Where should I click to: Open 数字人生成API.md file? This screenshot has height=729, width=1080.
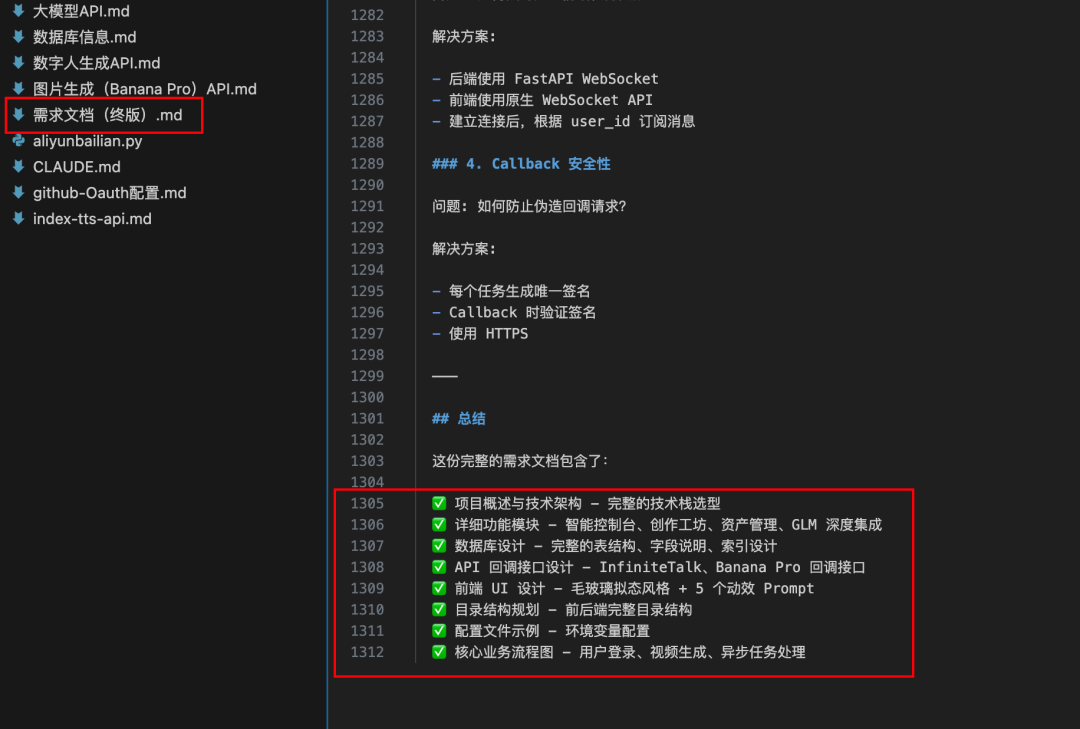(96, 63)
